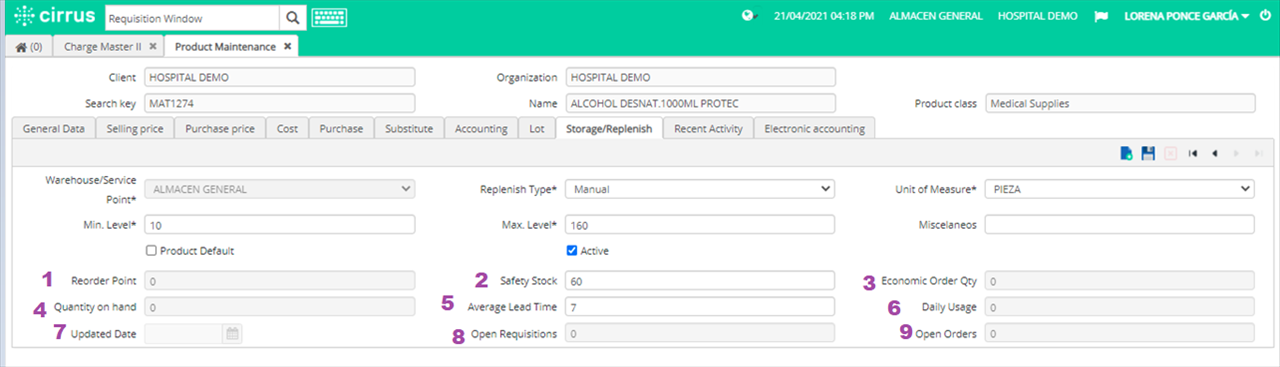Click the Client field

pyautogui.click(x=280, y=76)
